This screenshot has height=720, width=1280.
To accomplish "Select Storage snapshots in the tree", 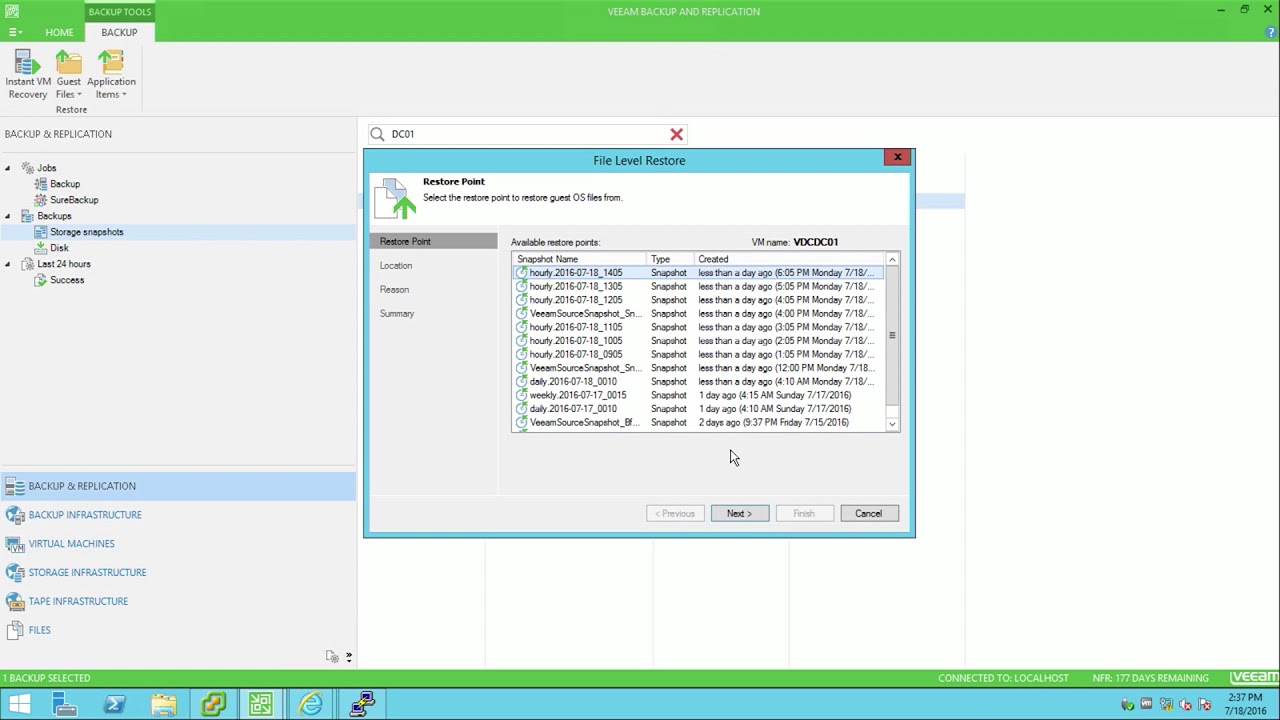I will [87, 232].
